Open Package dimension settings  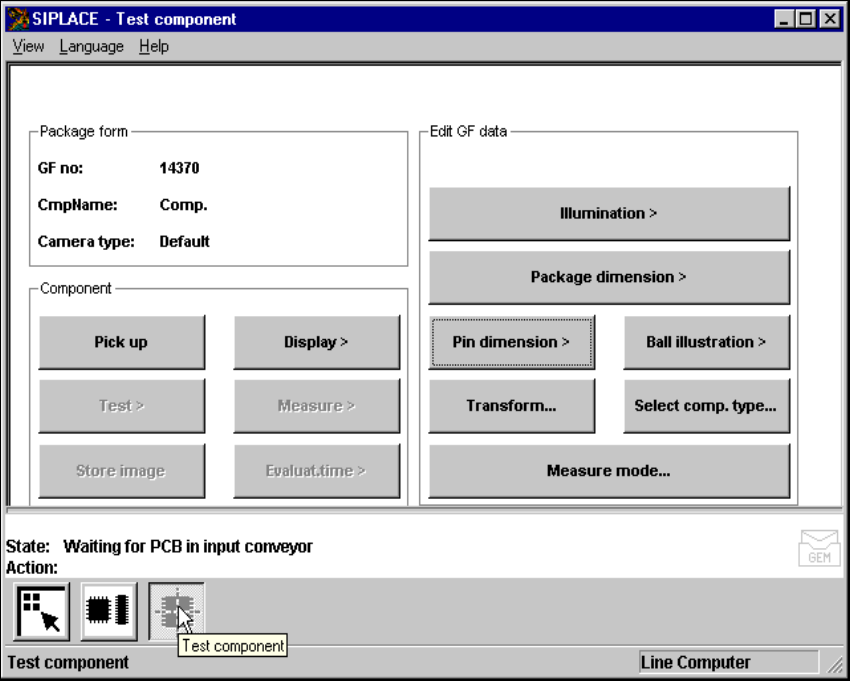tap(609, 277)
